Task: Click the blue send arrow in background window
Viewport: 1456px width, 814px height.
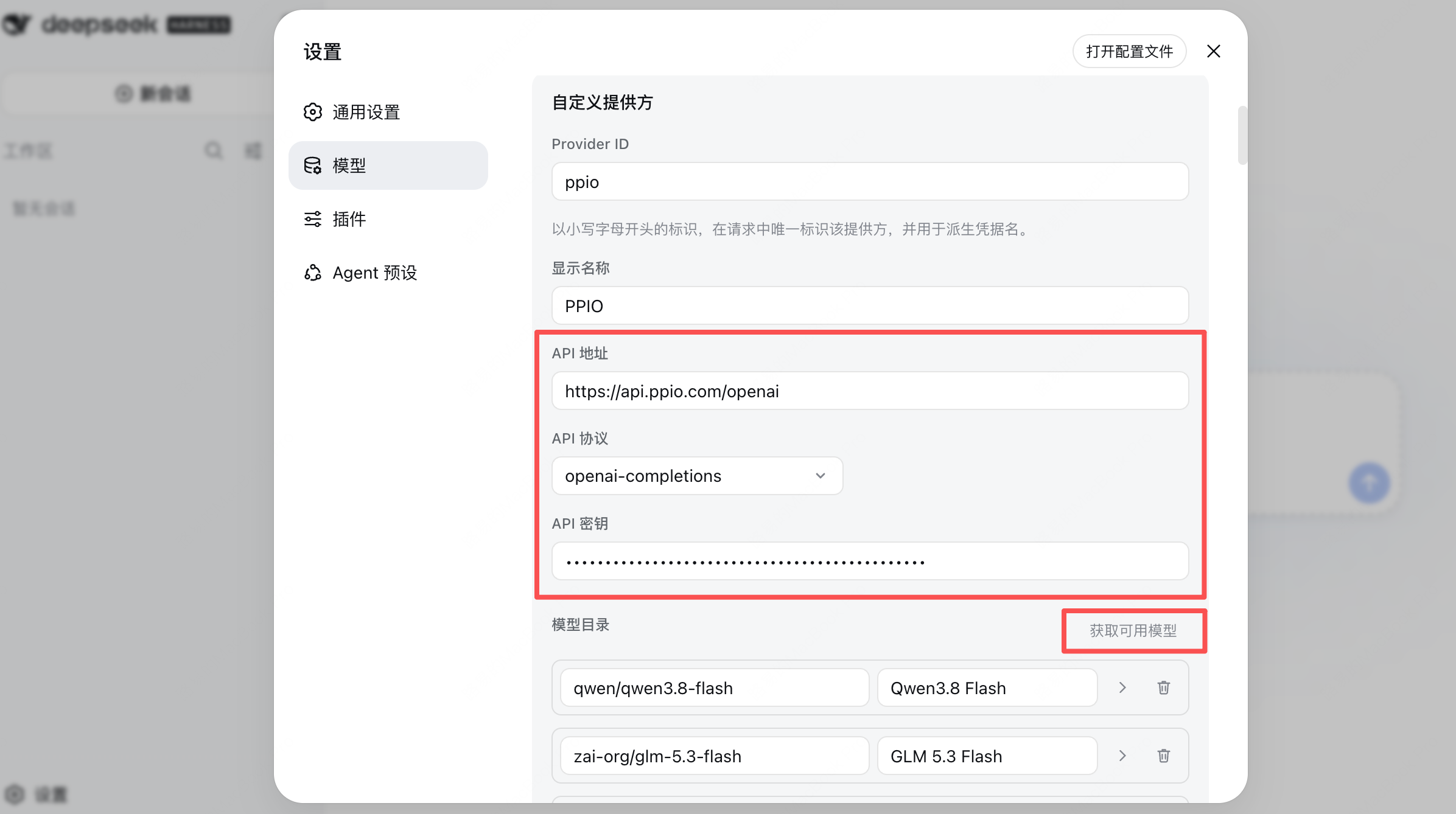Action: click(x=1369, y=483)
